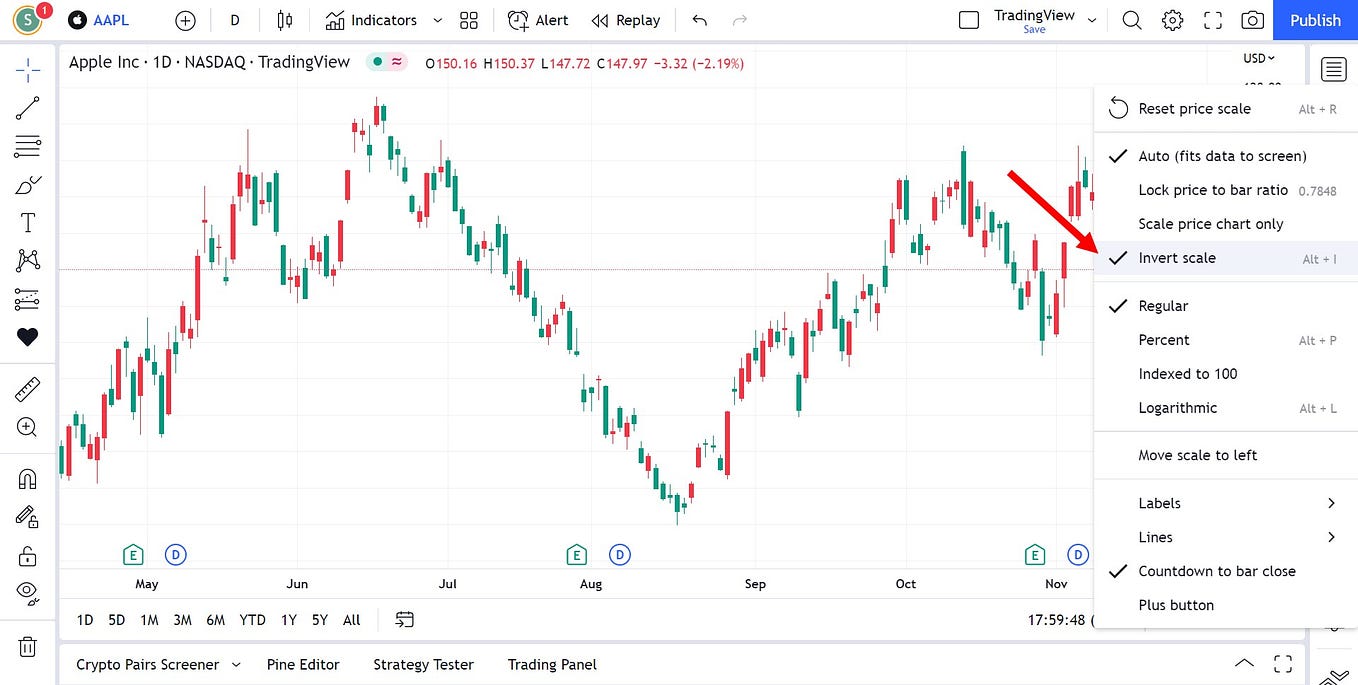Click the trash remove drawings icon
This screenshot has width=1358, height=685.
click(27, 646)
